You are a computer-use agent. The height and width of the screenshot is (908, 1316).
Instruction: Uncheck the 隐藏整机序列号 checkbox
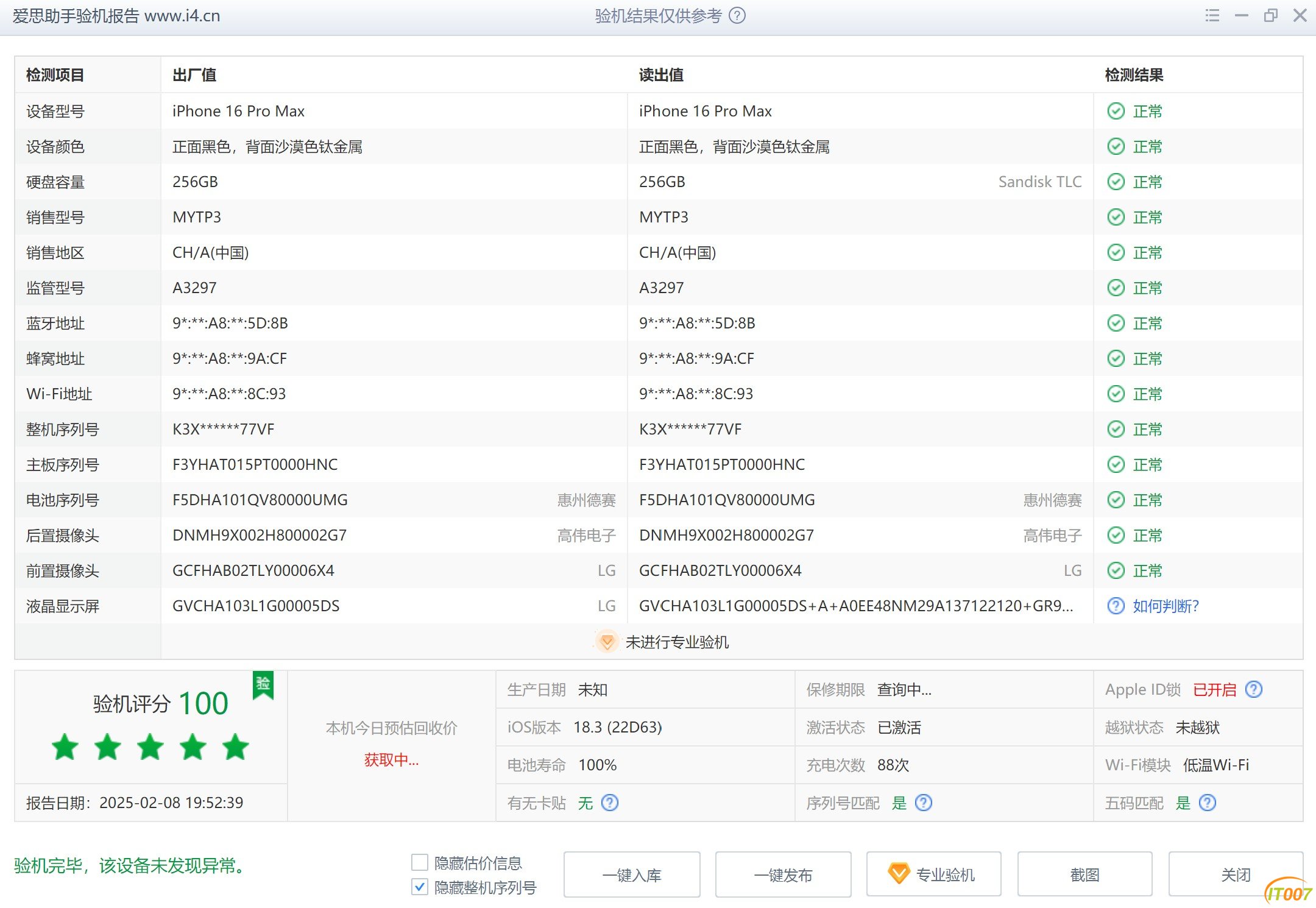(x=420, y=887)
